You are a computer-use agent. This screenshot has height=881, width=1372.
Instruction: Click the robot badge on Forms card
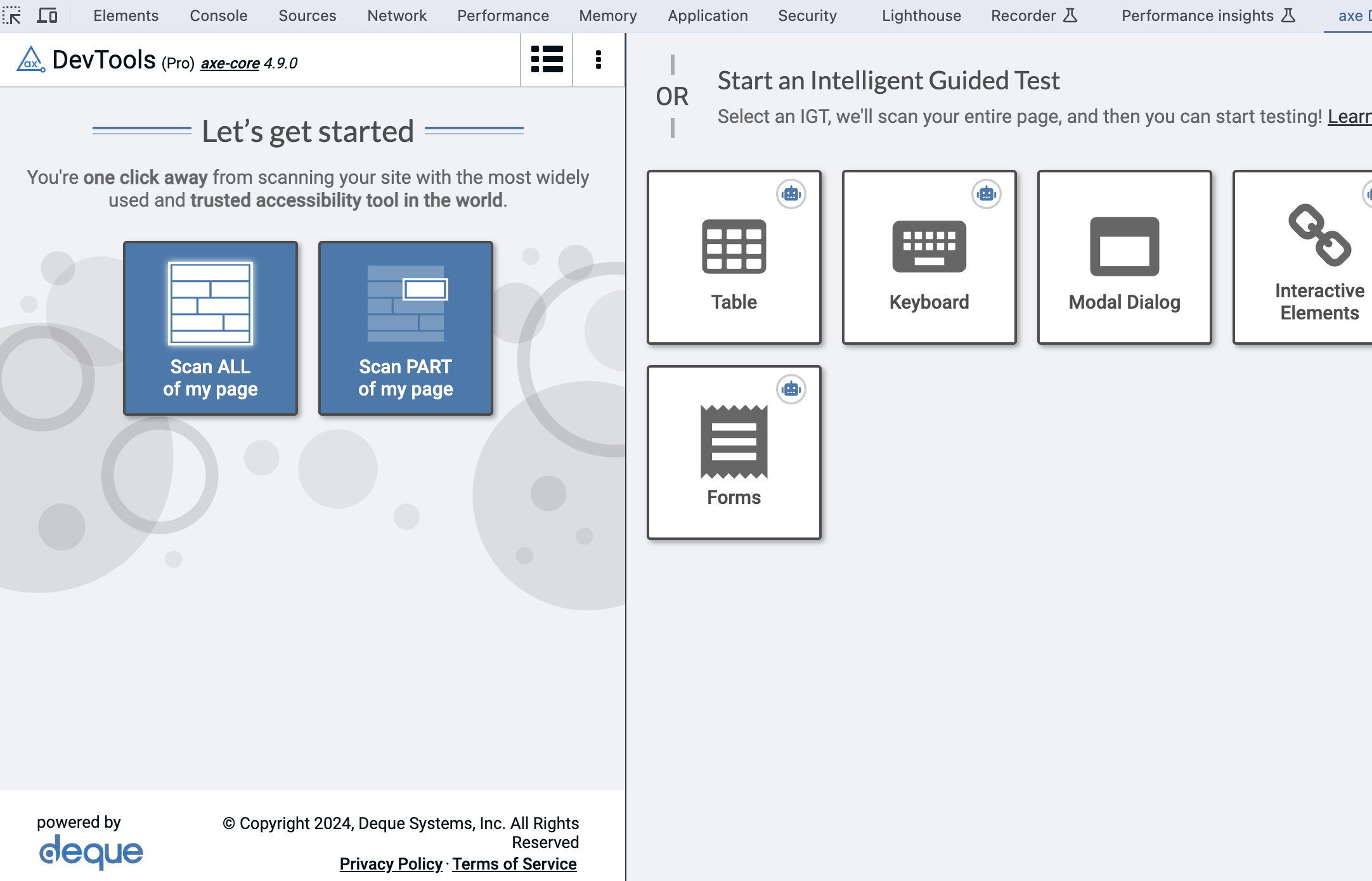[791, 389]
